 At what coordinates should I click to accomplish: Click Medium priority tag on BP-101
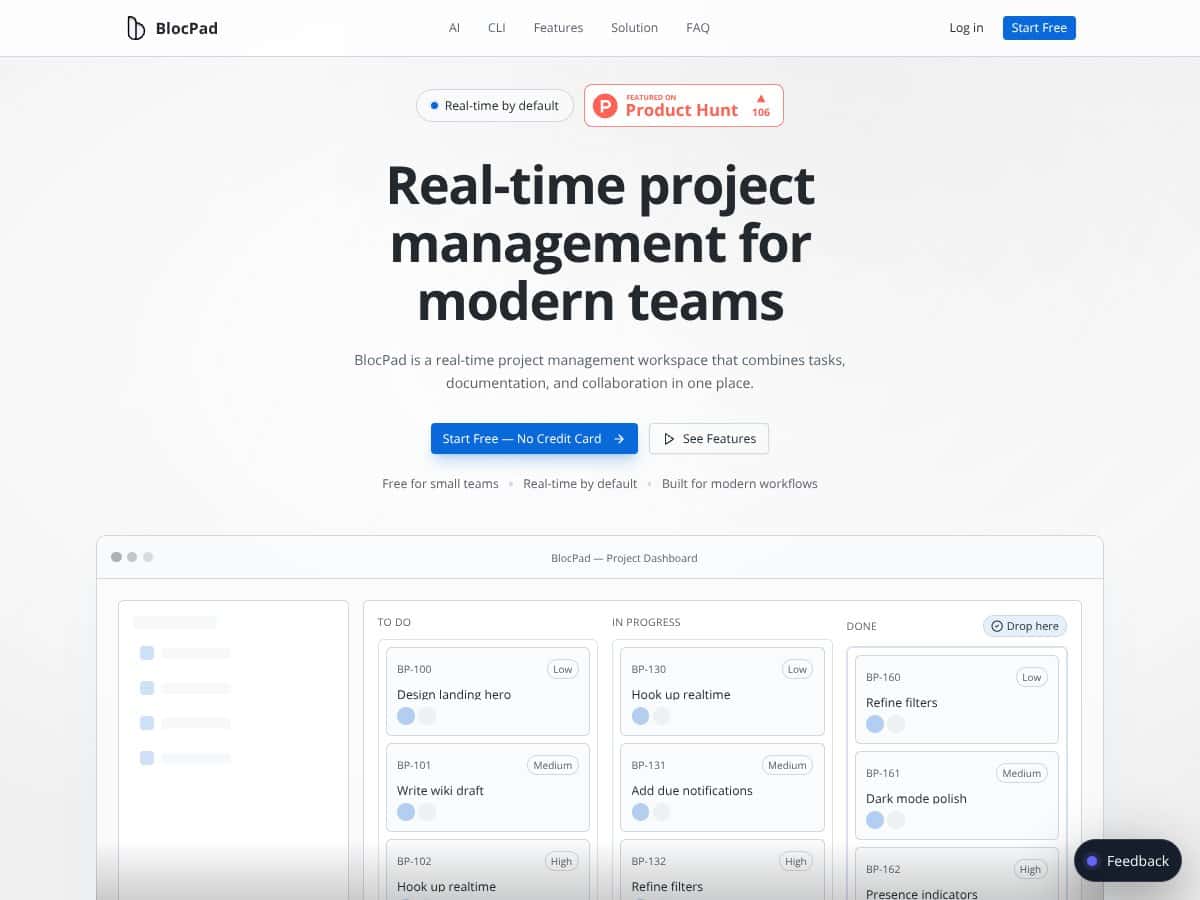pos(552,765)
